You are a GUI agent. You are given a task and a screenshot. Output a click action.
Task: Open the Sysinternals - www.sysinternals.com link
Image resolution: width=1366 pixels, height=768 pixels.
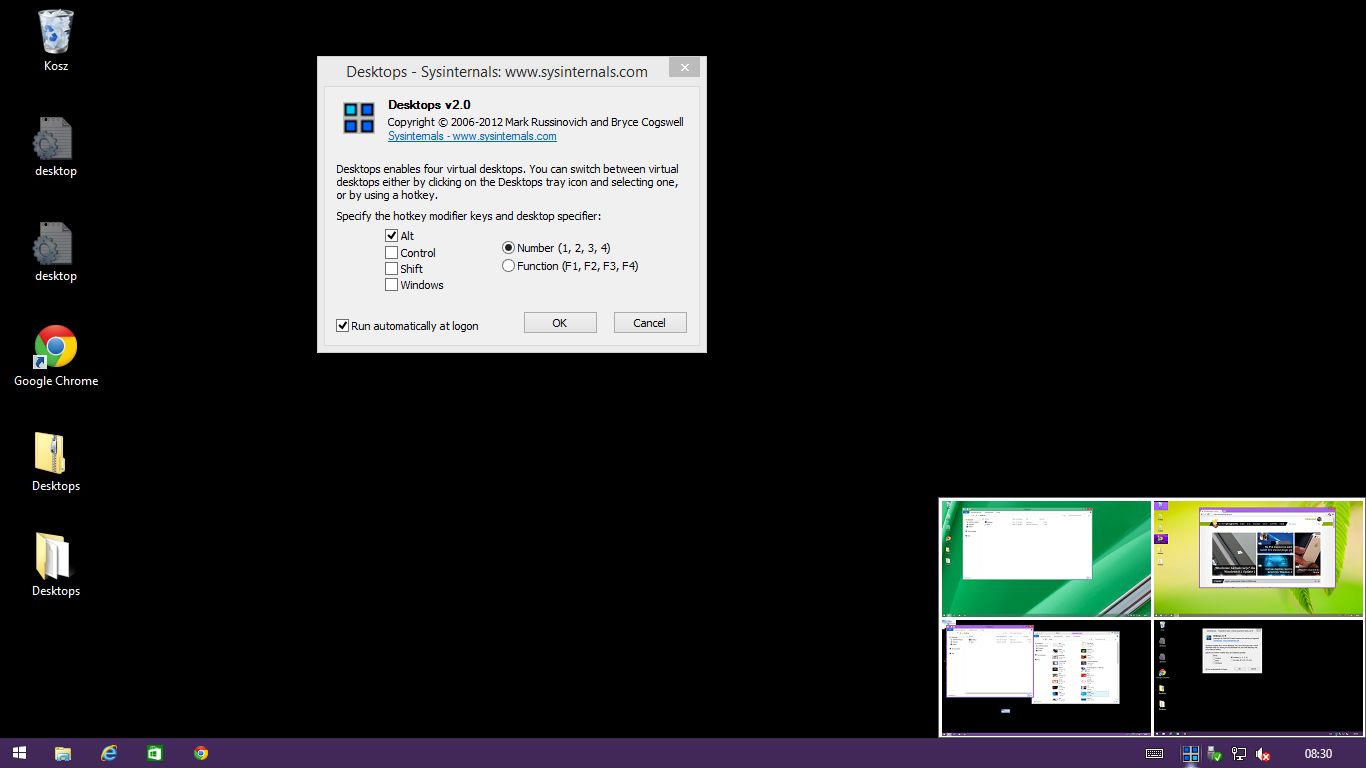coord(472,136)
